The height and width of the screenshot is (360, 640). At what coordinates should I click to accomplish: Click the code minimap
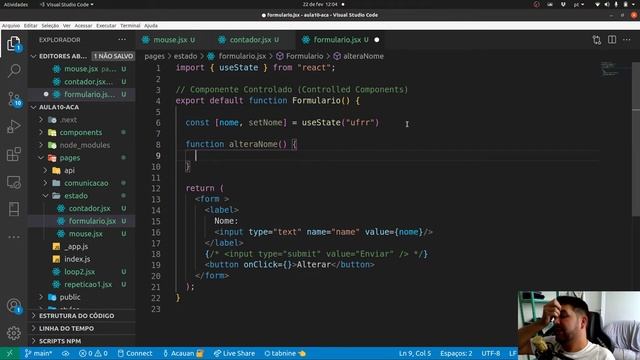pos(611,68)
